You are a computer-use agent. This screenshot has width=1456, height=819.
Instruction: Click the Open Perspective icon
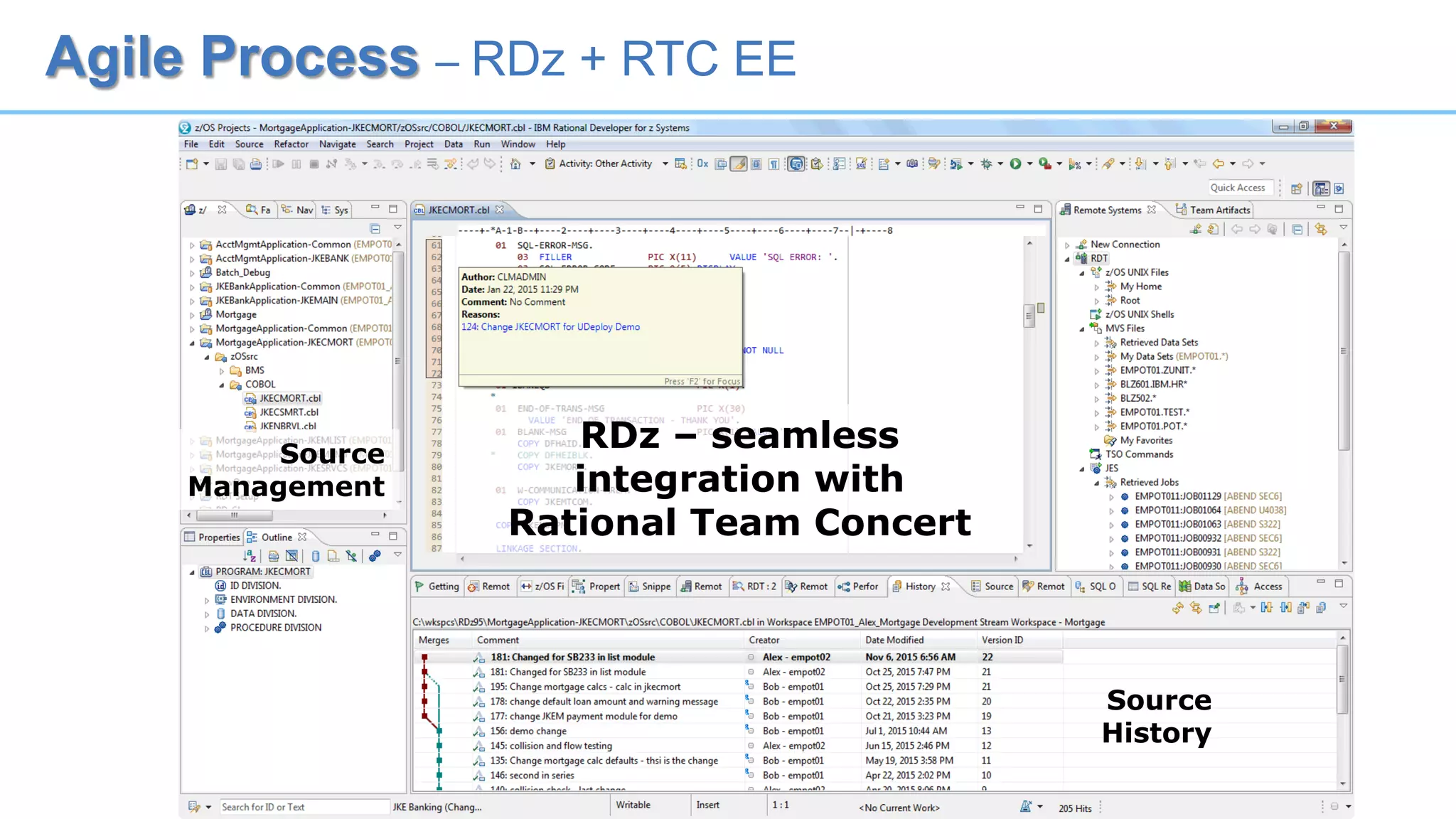pos(1297,188)
